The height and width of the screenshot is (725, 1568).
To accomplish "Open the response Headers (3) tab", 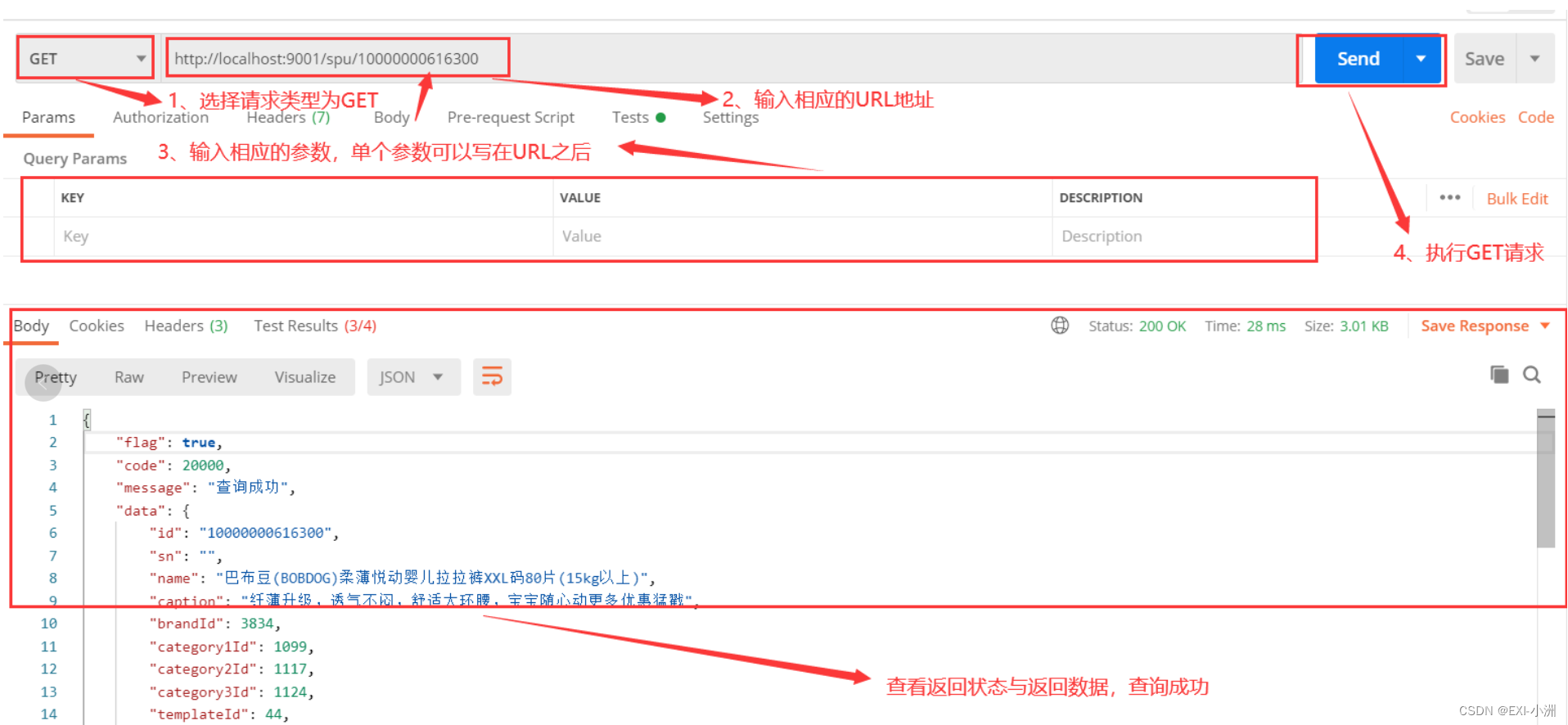I will [x=186, y=326].
